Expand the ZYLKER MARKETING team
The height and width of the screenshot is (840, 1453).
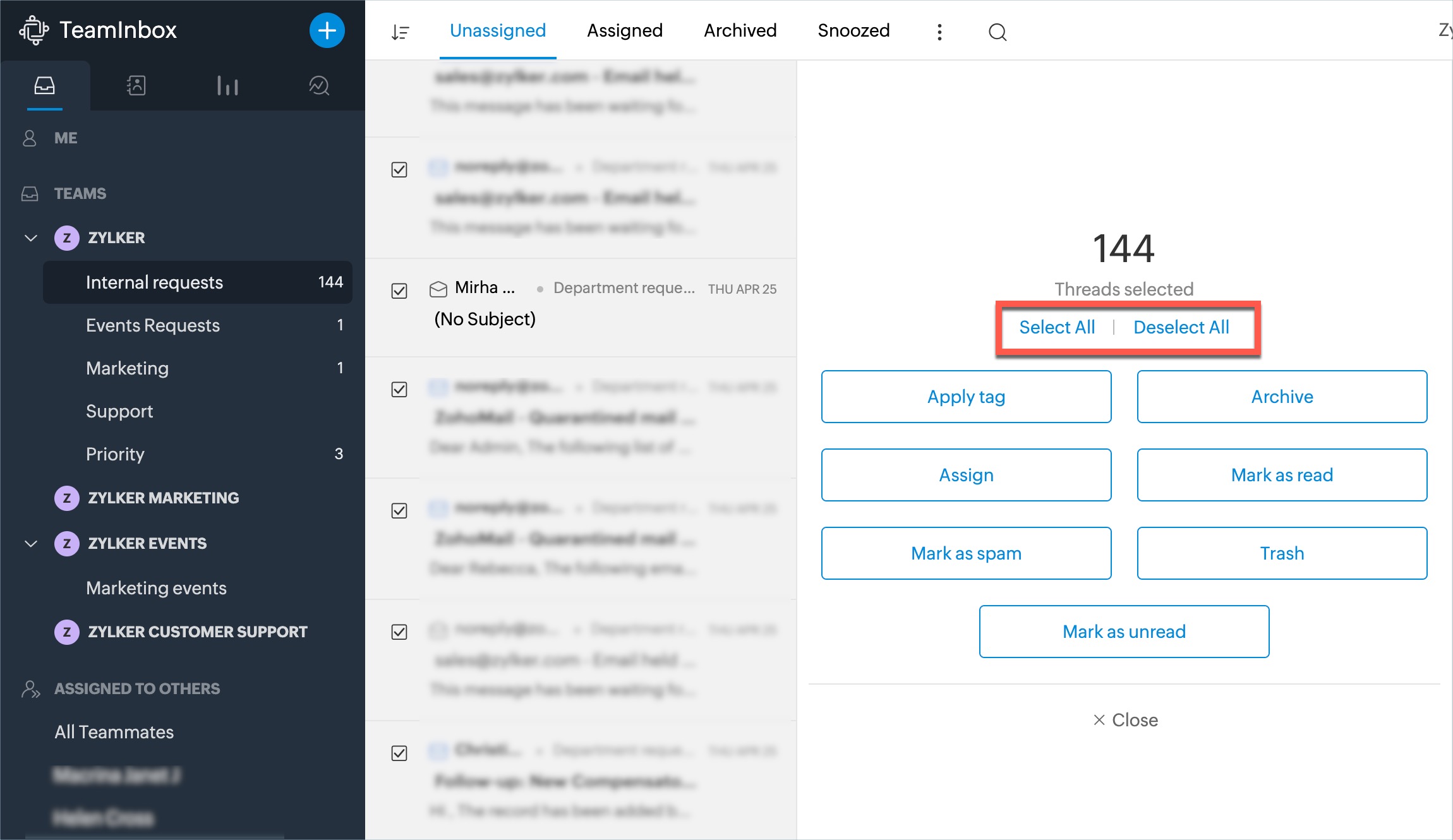(x=163, y=498)
